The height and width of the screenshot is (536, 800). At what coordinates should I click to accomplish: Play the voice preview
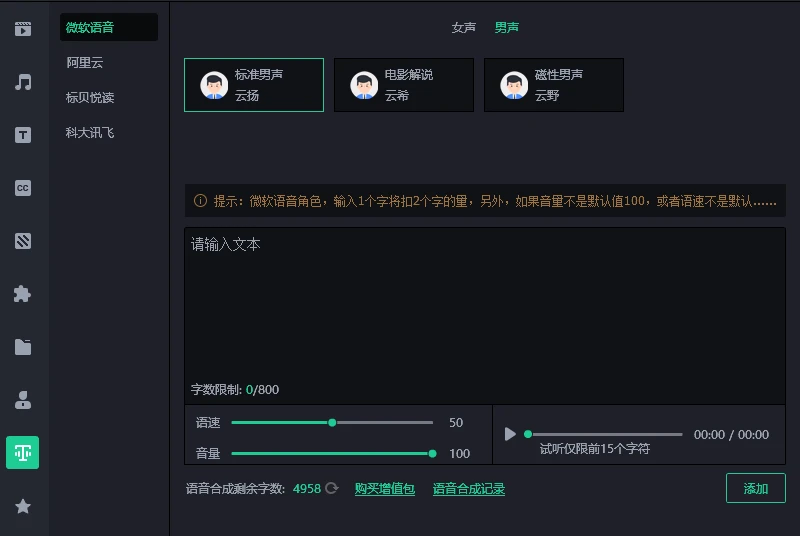(x=510, y=434)
